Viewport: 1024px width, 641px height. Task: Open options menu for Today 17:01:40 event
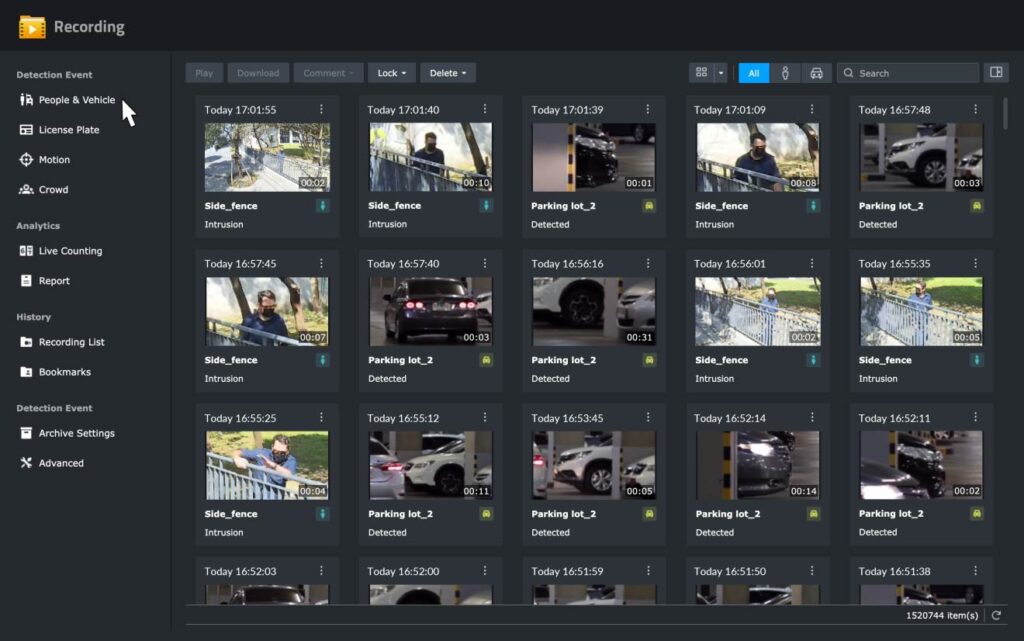tap(485, 109)
